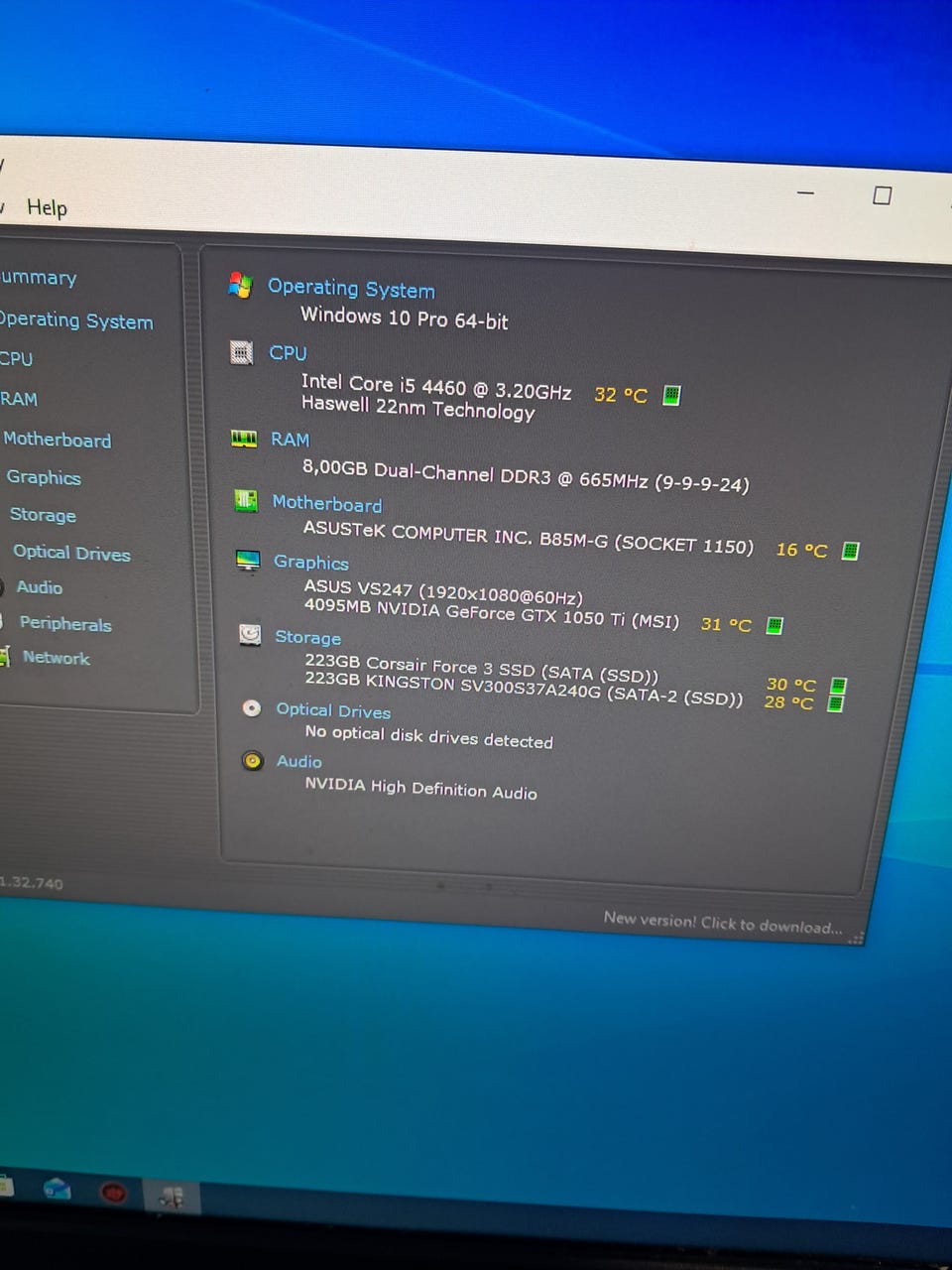The image size is (952, 1270).
Task: Select Operating System in the sidebar
Action: coord(76,320)
